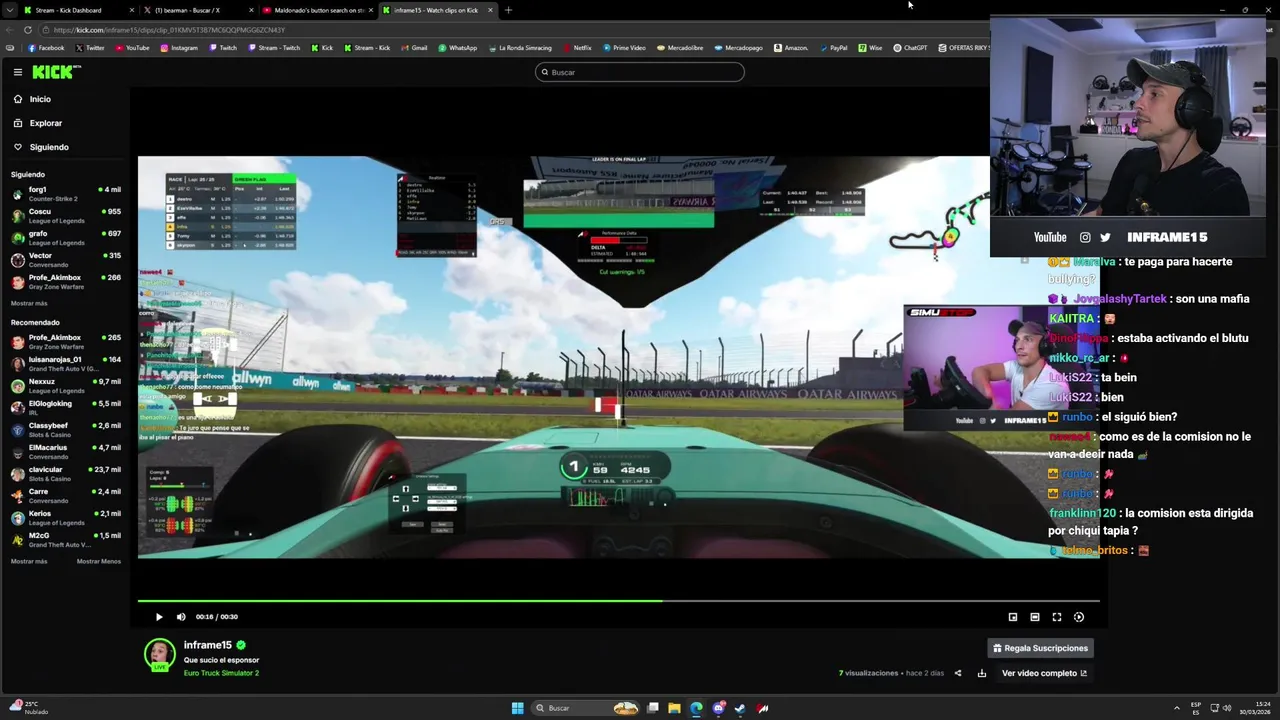Click Inicio in the sidebar
The width and height of the screenshot is (1280, 720).
(x=40, y=99)
